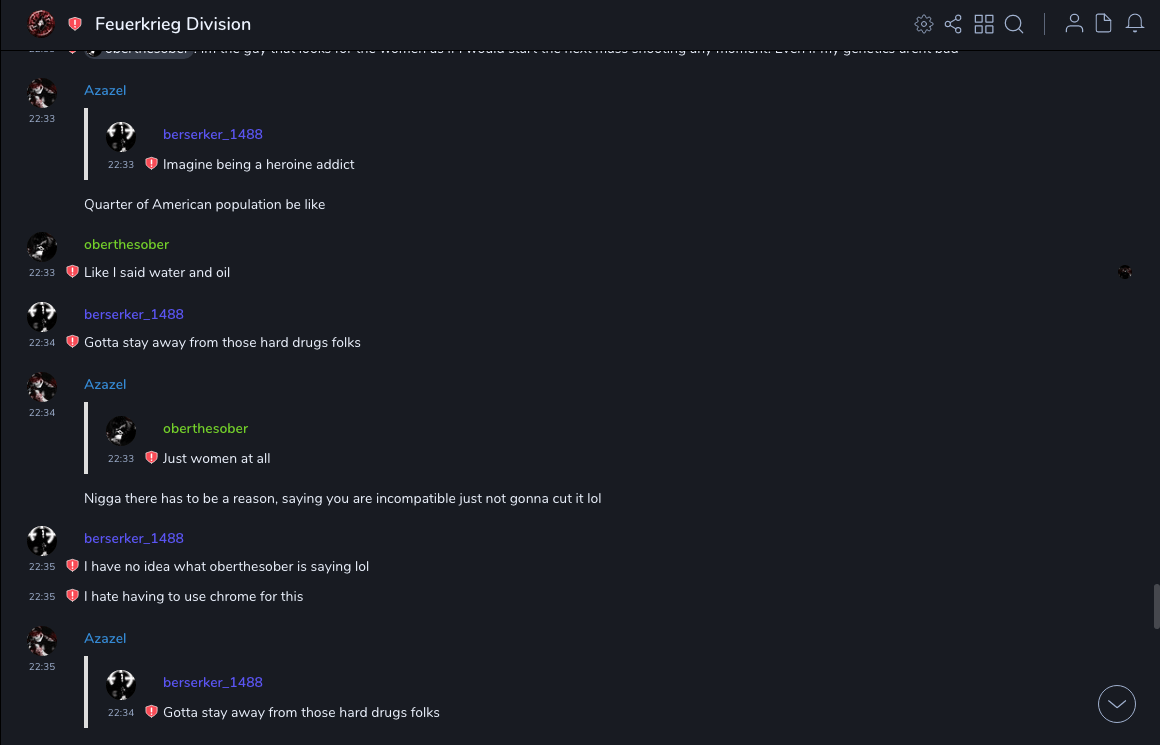Click the search magnifier icon
1160x745 pixels.
point(1014,24)
